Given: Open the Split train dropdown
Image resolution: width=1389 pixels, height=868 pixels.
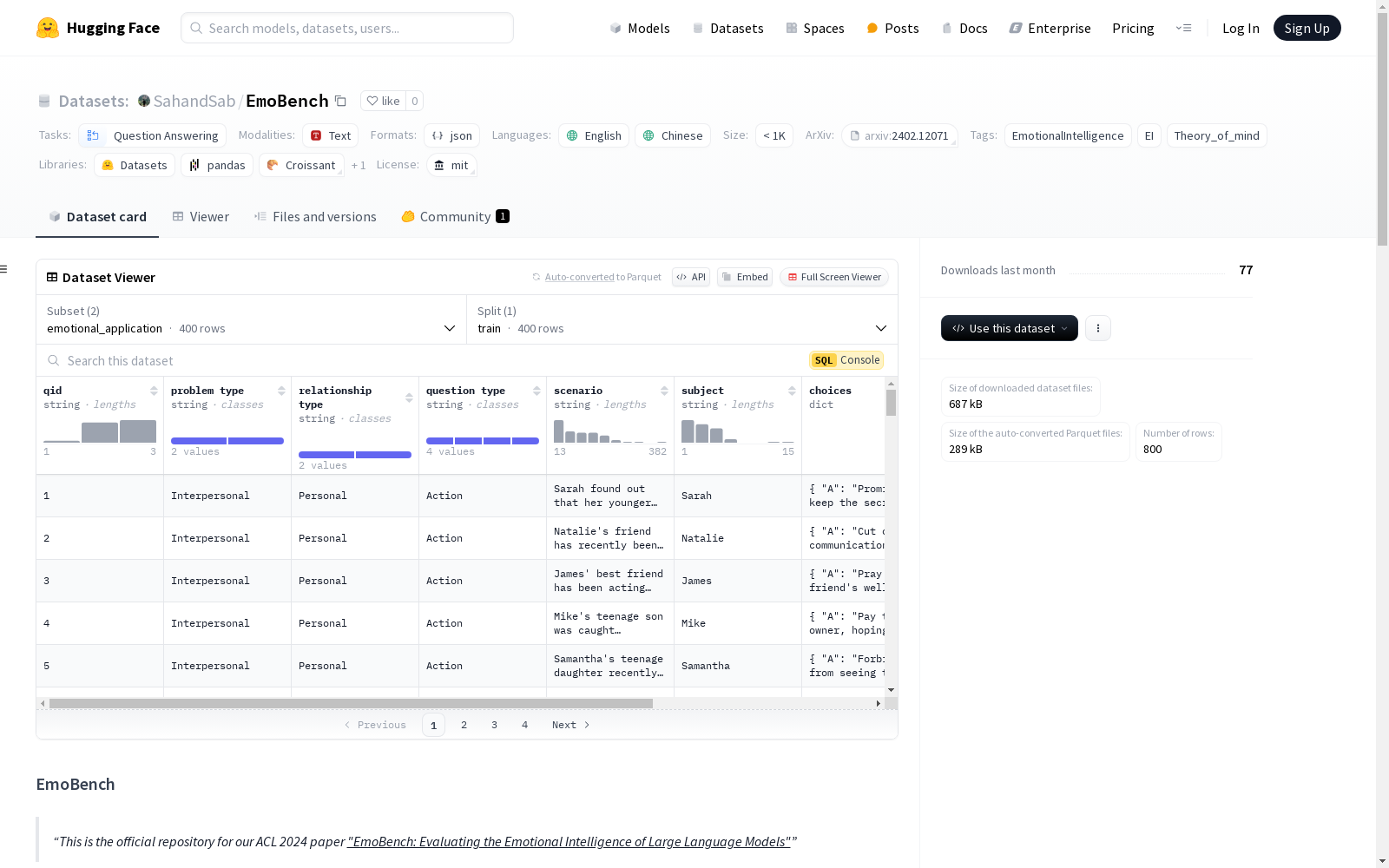Looking at the screenshot, I should pos(682,319).
